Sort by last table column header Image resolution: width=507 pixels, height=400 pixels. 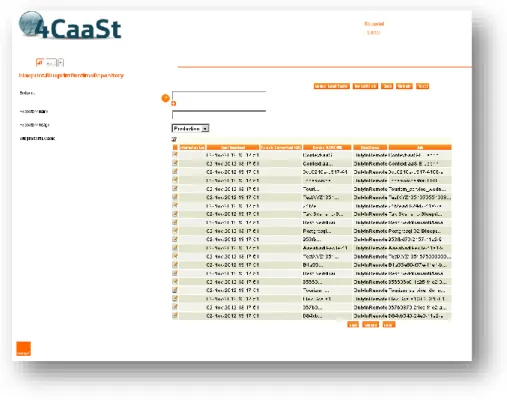click(x=420, y=147)
